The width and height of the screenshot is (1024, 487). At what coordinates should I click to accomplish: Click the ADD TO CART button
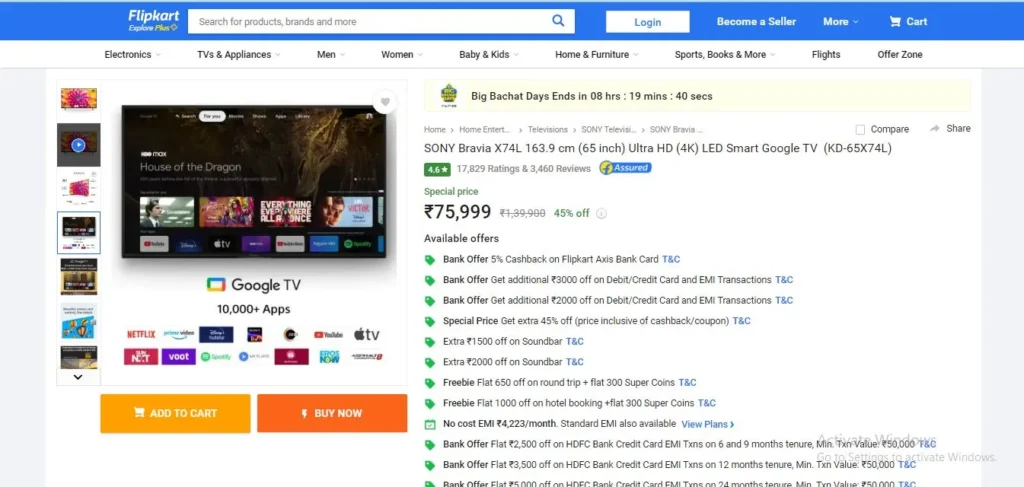(x=175, y=413)
